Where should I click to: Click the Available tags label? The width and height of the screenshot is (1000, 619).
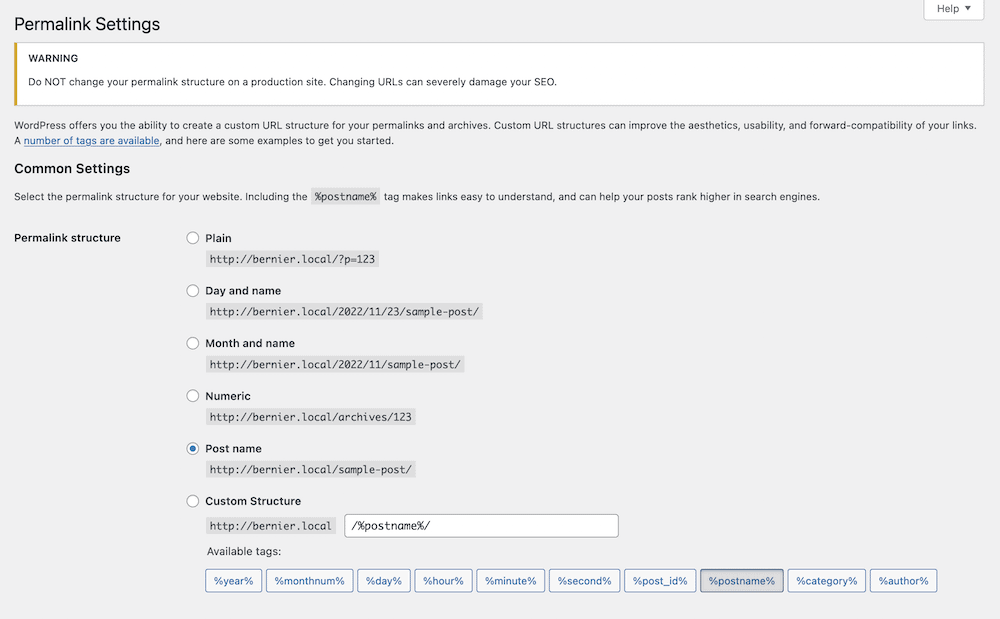244,551
